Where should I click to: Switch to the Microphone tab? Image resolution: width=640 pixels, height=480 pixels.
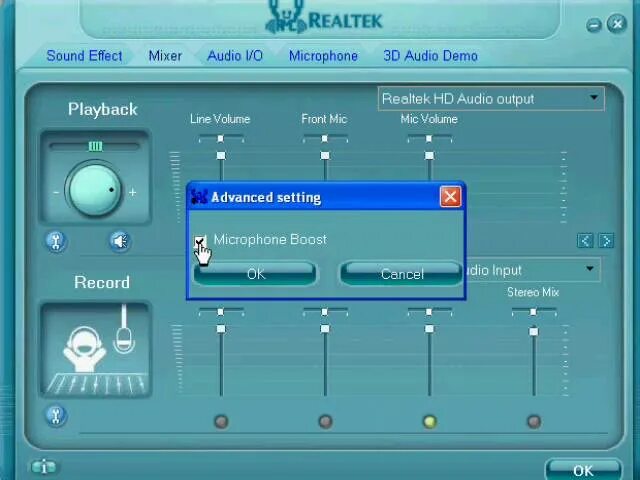[x=323, y=56]
